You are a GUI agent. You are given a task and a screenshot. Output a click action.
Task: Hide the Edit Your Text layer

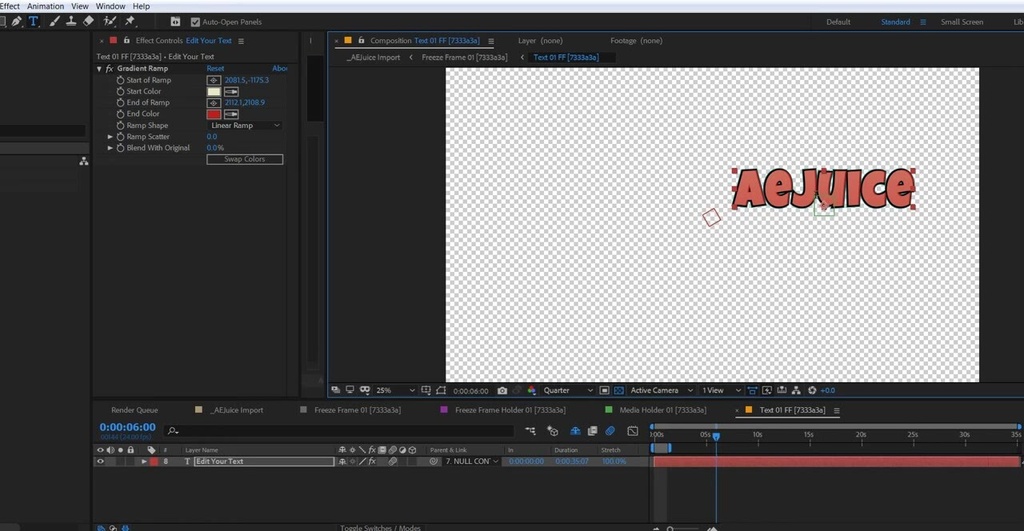pos(100,462)
